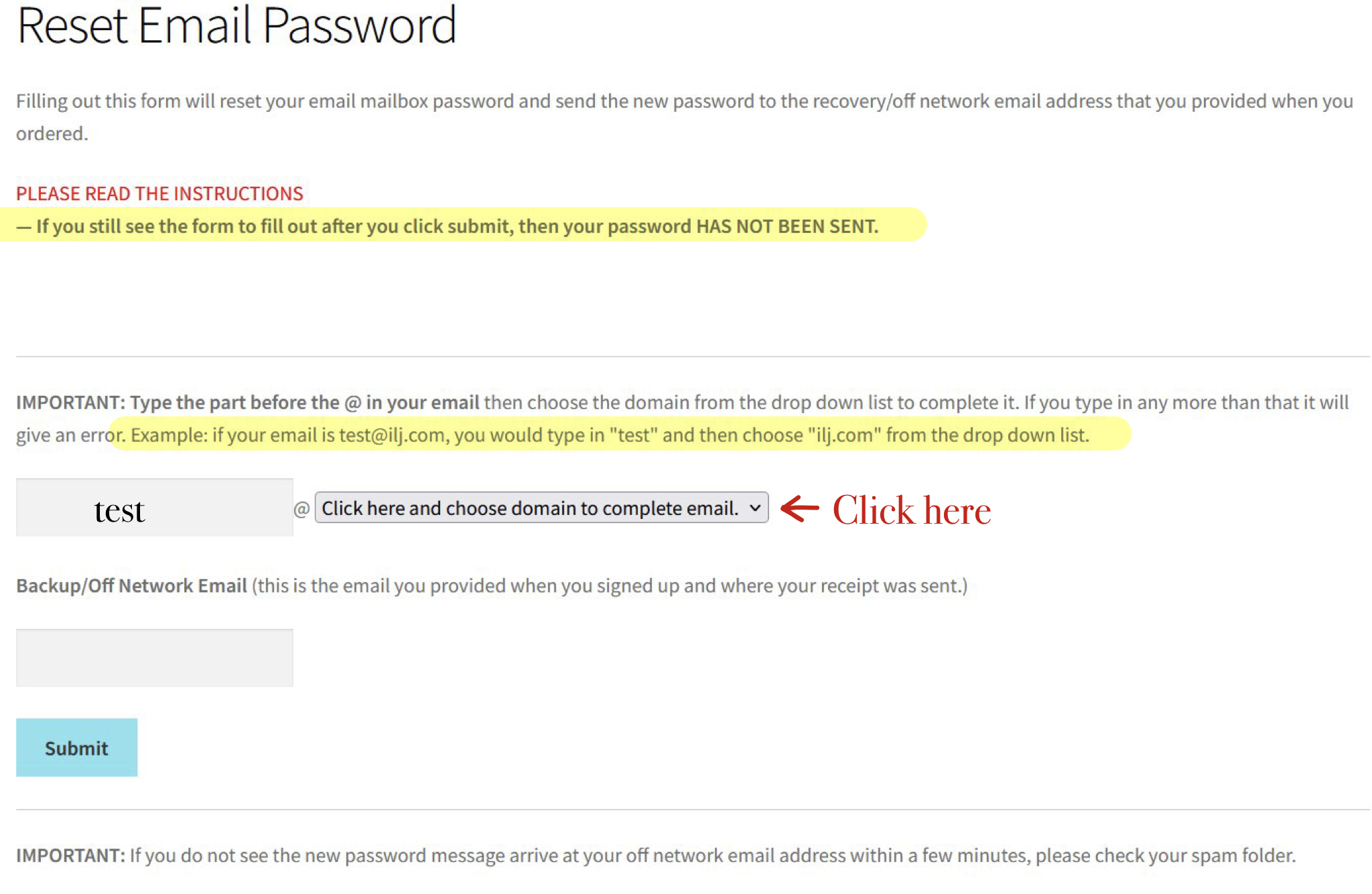Click the chevron arrow on domain dropdown
Viewport: 1372px width, 894px height.
755,508
